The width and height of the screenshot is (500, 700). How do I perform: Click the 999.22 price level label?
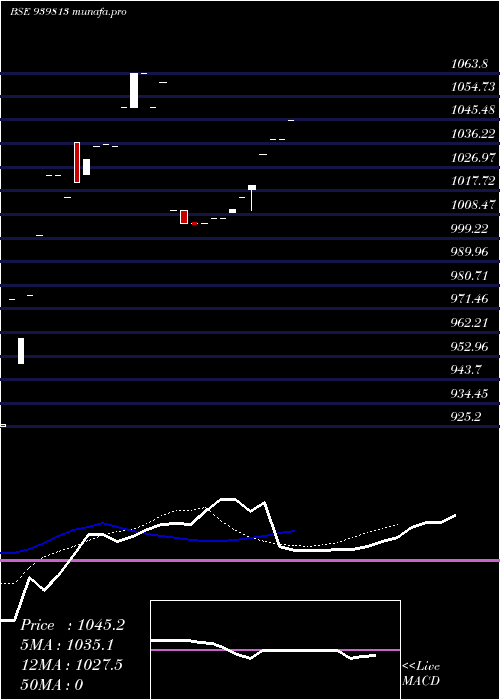click(x=469, y=229)
